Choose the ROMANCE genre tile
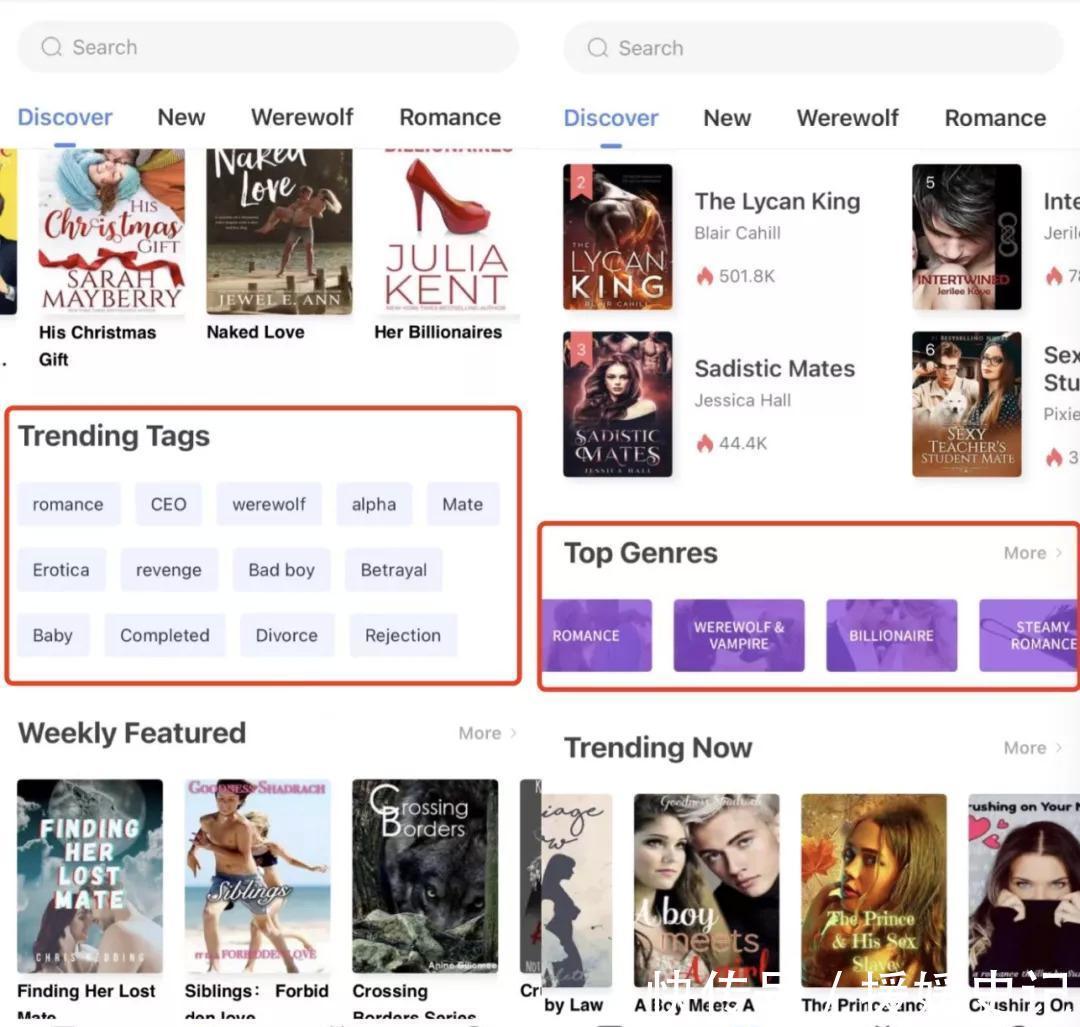Image resolution: width=1080 pixels, height=1027 pixels. (x=596, y=635)
